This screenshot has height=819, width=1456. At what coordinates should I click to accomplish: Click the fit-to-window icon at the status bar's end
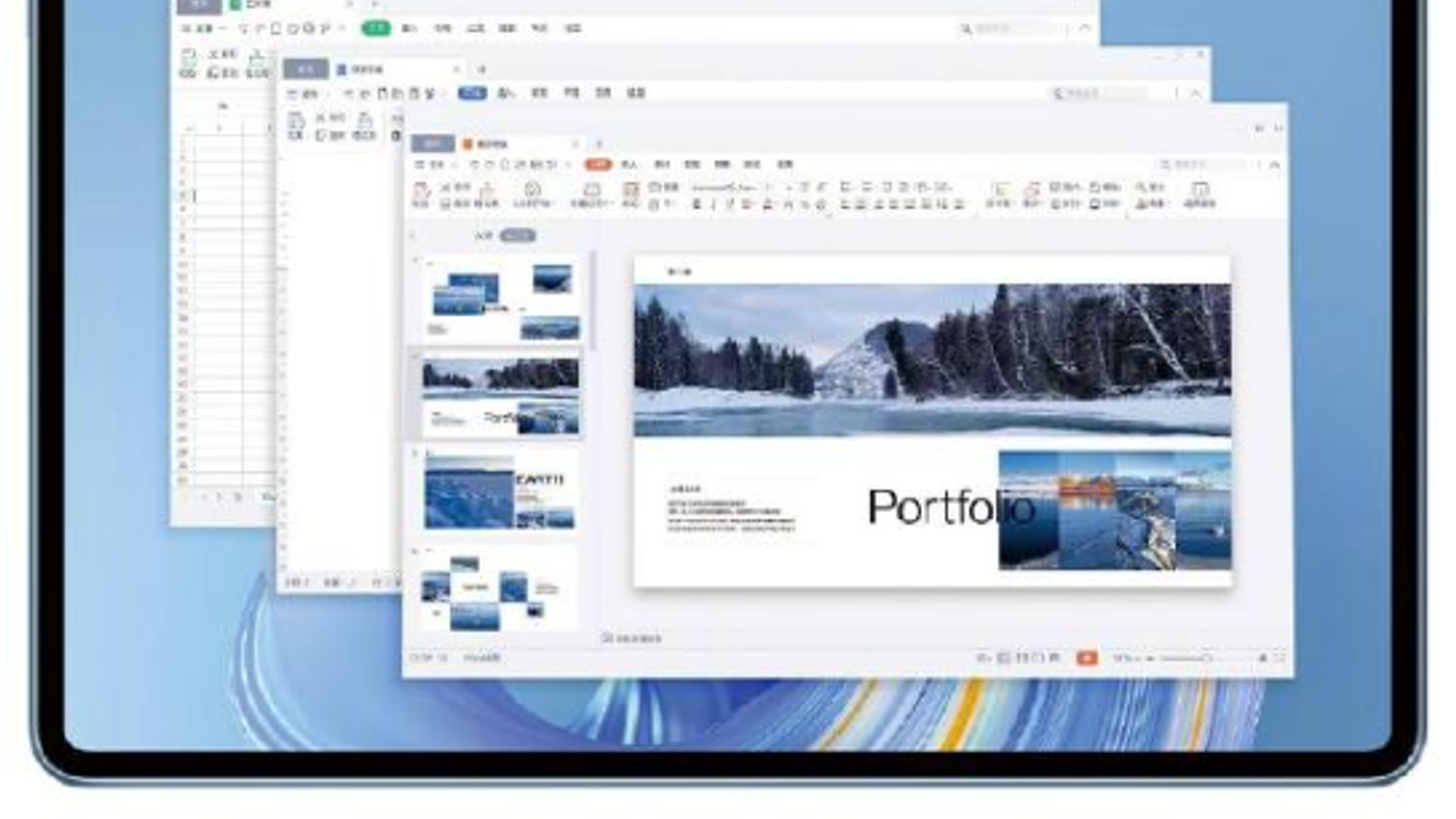pos(1279,658)
